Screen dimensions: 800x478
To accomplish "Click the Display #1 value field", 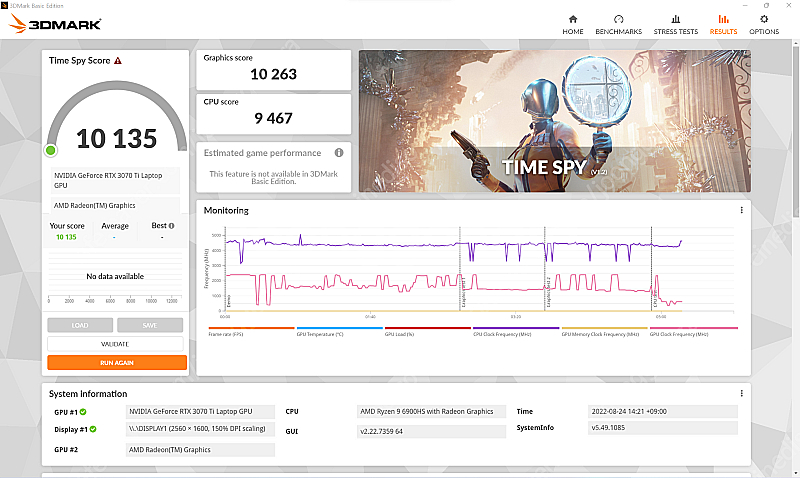I will 201,429.
